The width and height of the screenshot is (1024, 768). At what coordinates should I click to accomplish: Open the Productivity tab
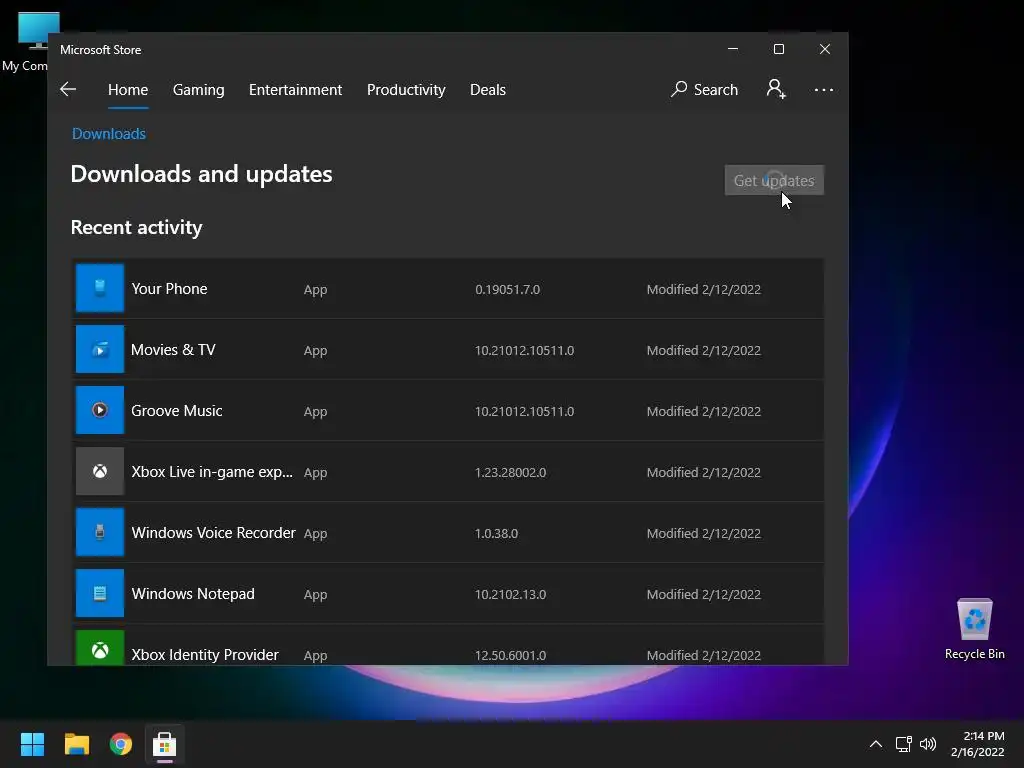(x=406, y=89)
